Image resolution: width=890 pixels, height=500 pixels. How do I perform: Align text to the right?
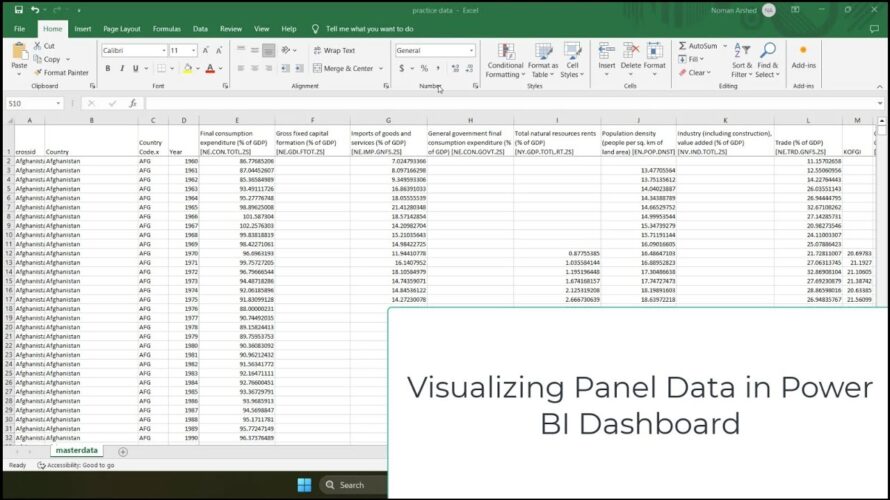point(268,68)
